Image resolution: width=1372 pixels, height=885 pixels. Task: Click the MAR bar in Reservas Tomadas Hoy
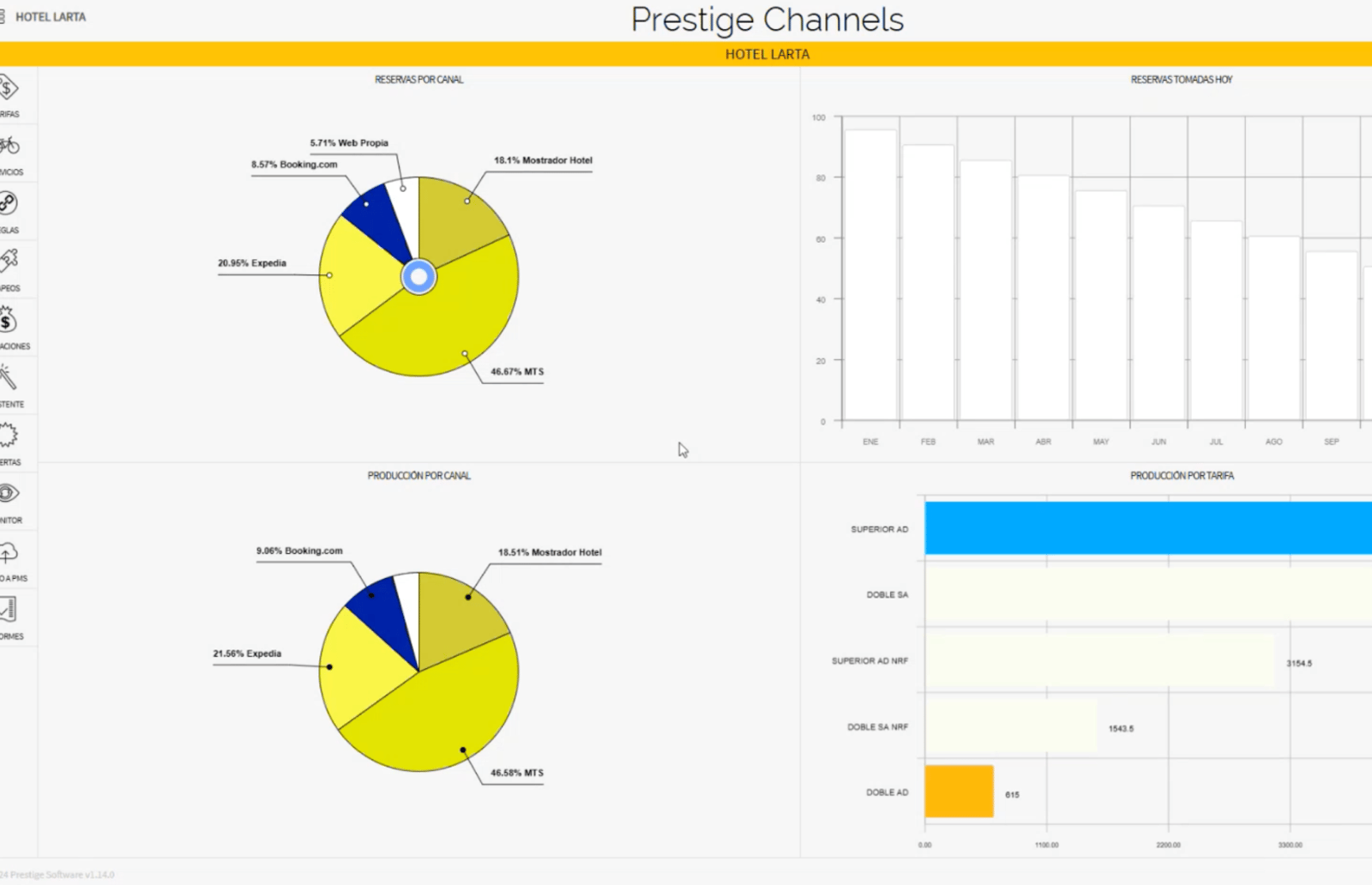pyautogui.click(x=986, y=291)
